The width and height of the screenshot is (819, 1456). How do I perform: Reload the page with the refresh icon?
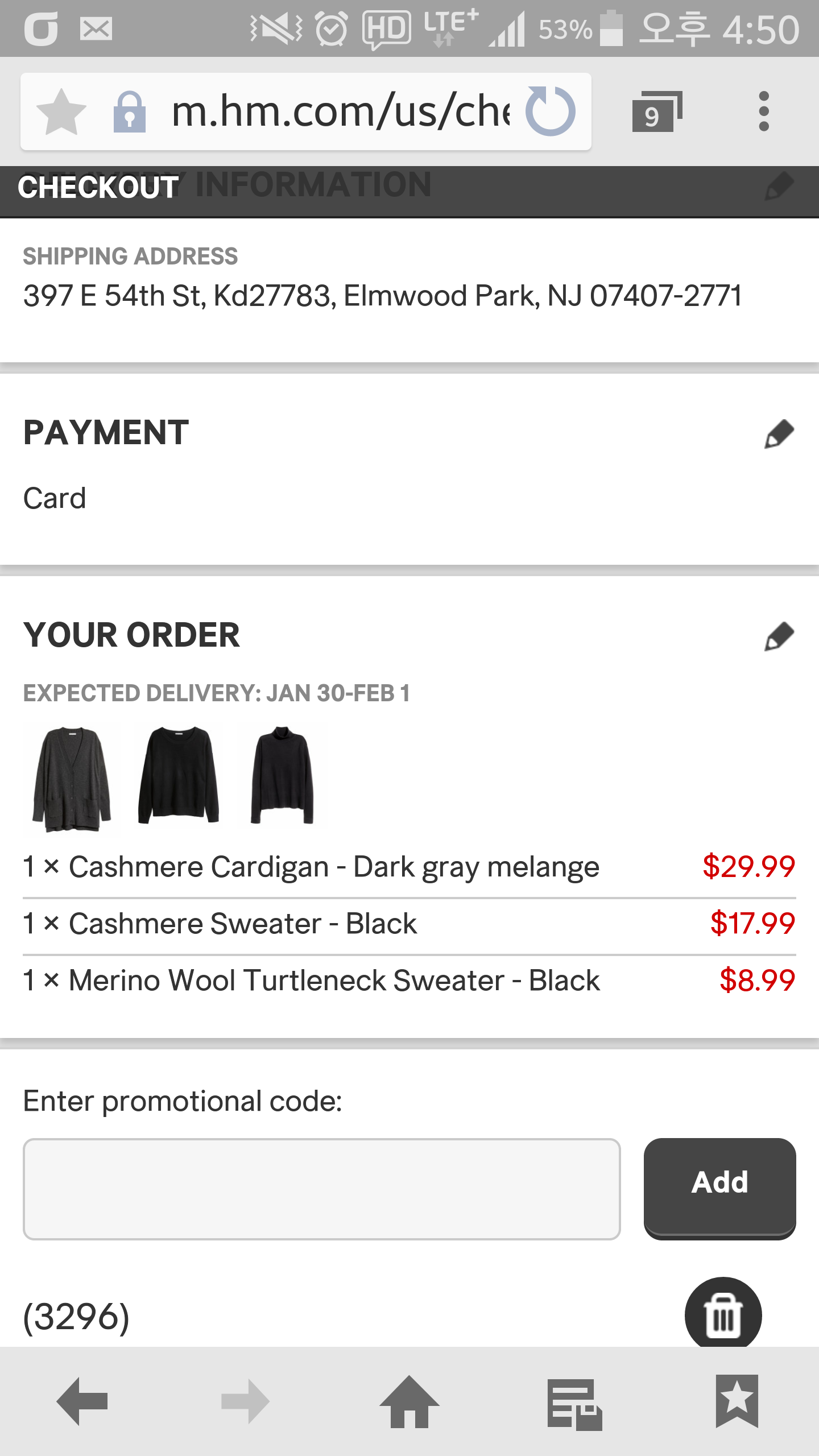click(550, 111)
